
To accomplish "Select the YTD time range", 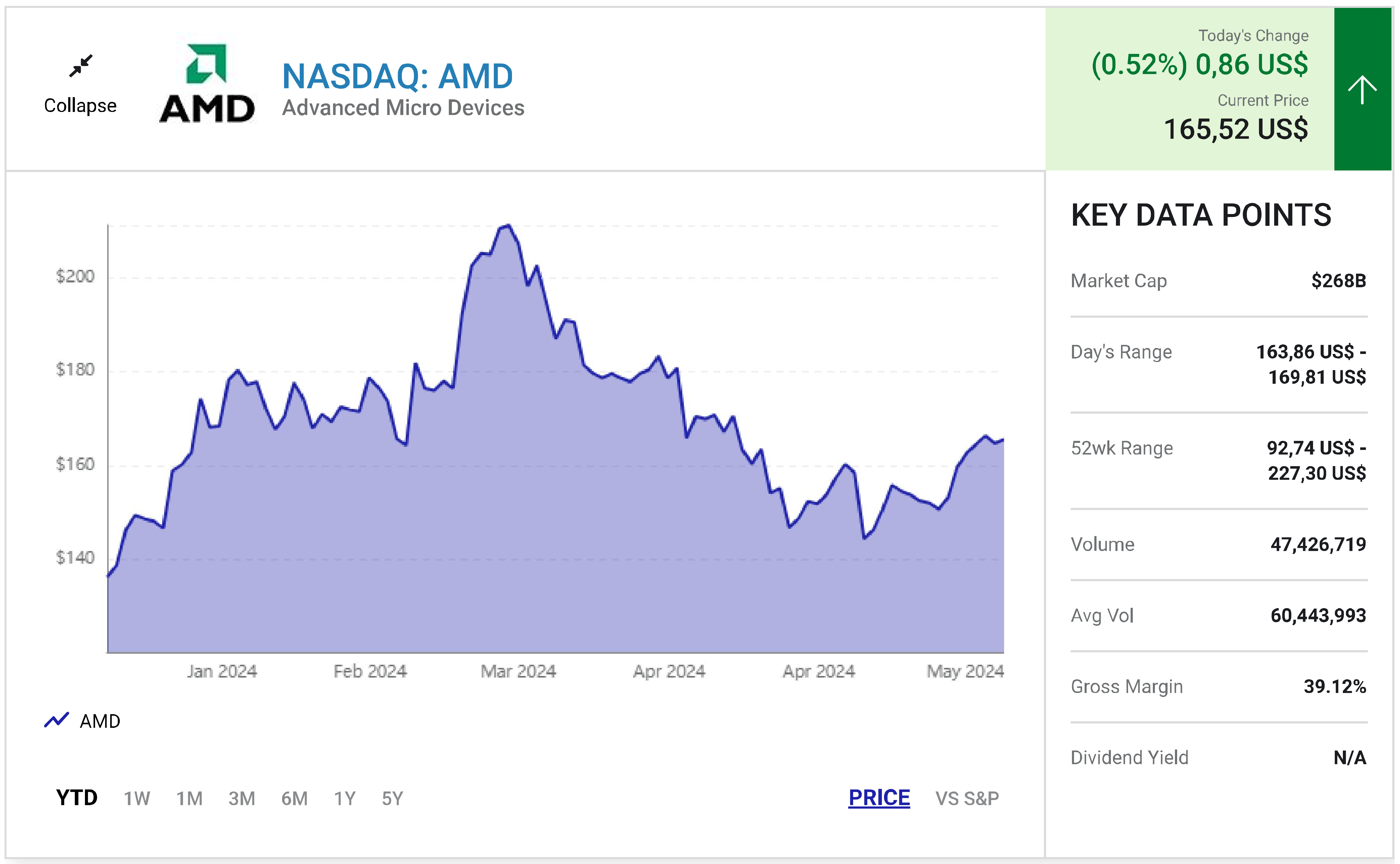I will click(x=77, y=798).
